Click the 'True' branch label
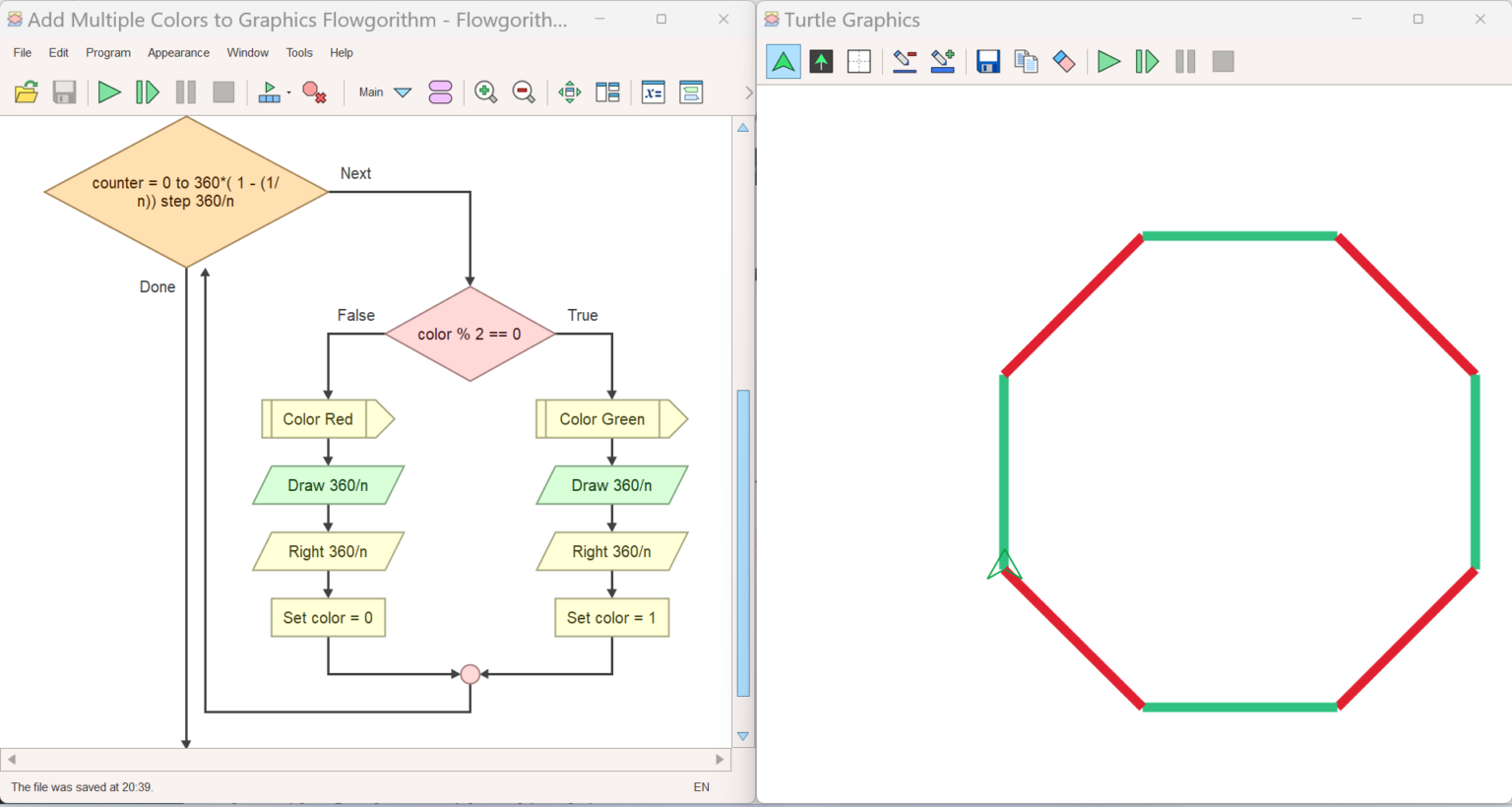1512x807 pixels. [x=583, y=315]
